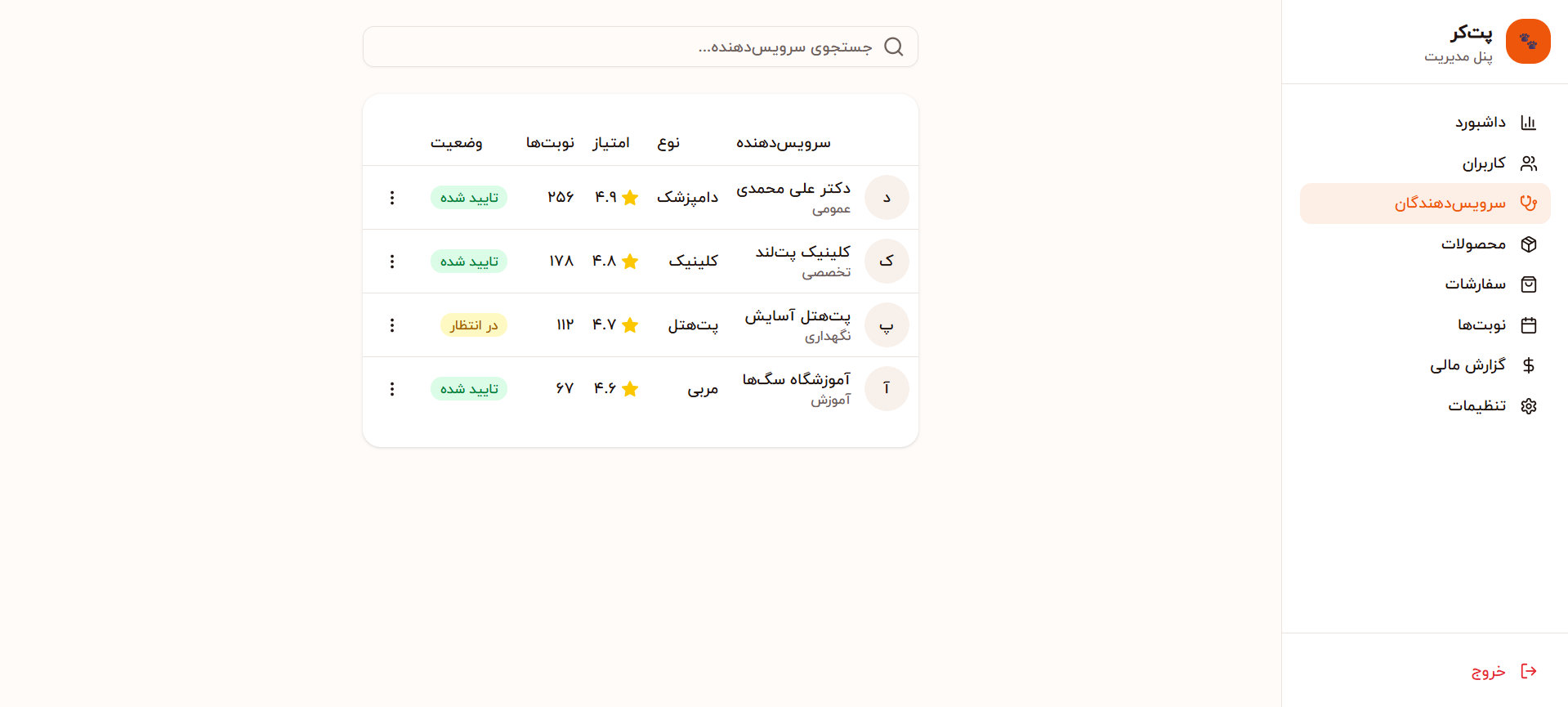Screen dimensions: 1568x707
Task: Open the سفارشات page
Action: coord(1425,284)
